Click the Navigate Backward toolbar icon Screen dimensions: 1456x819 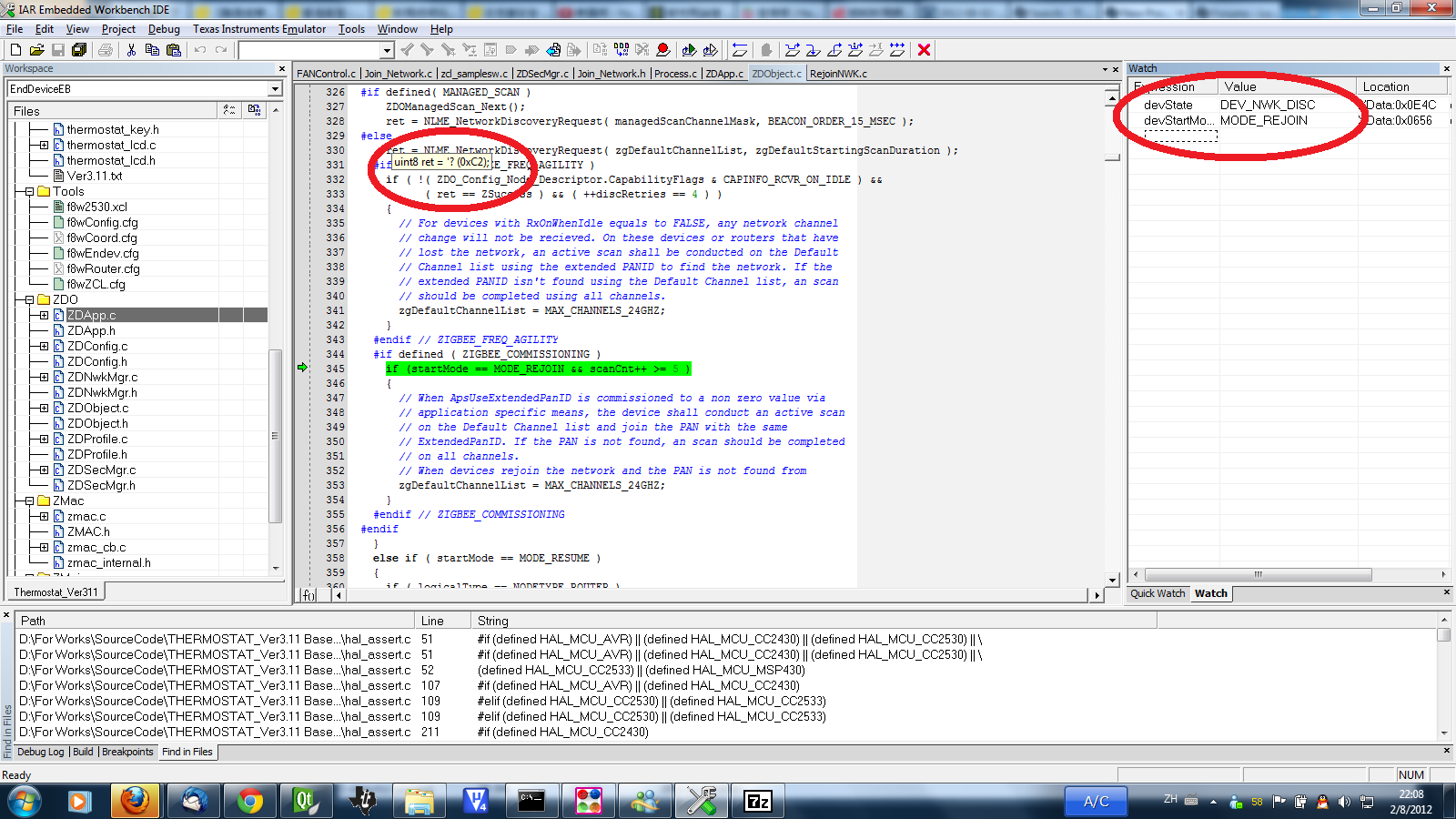(553, 50)
